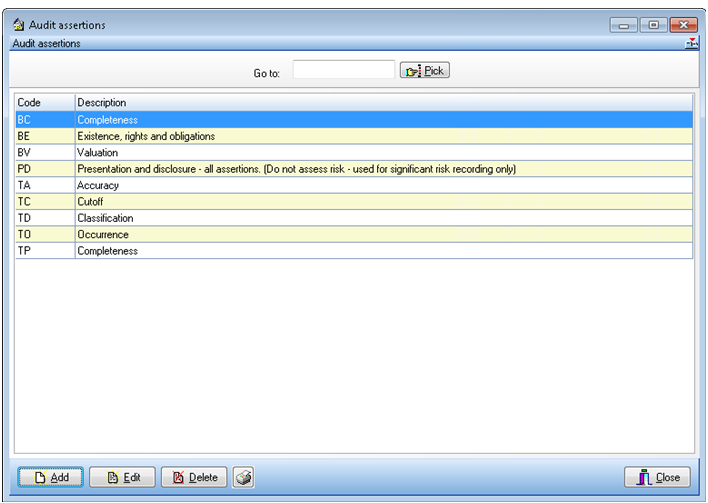
Task: Select the TD code cell
Action: click(x=45, y=218)
